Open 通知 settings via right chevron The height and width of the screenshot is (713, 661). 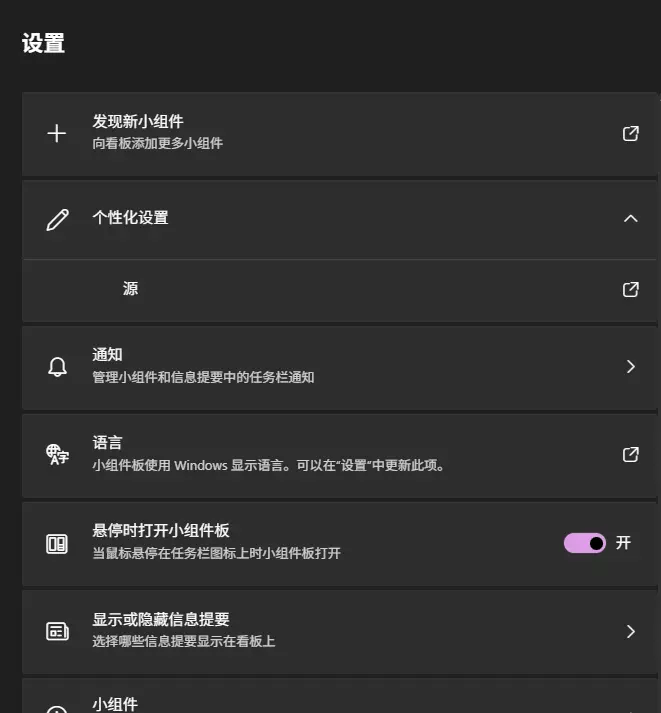coord(630,366)
